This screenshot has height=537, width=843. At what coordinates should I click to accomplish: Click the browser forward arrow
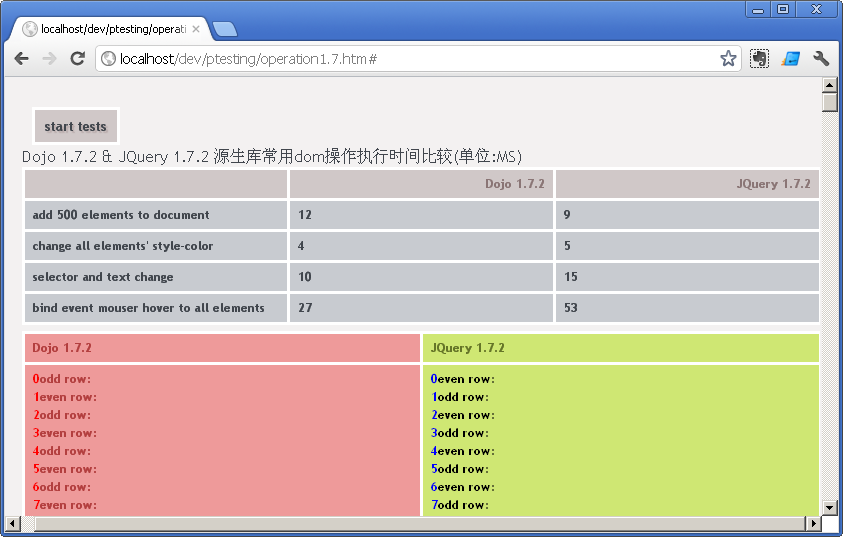49,58
